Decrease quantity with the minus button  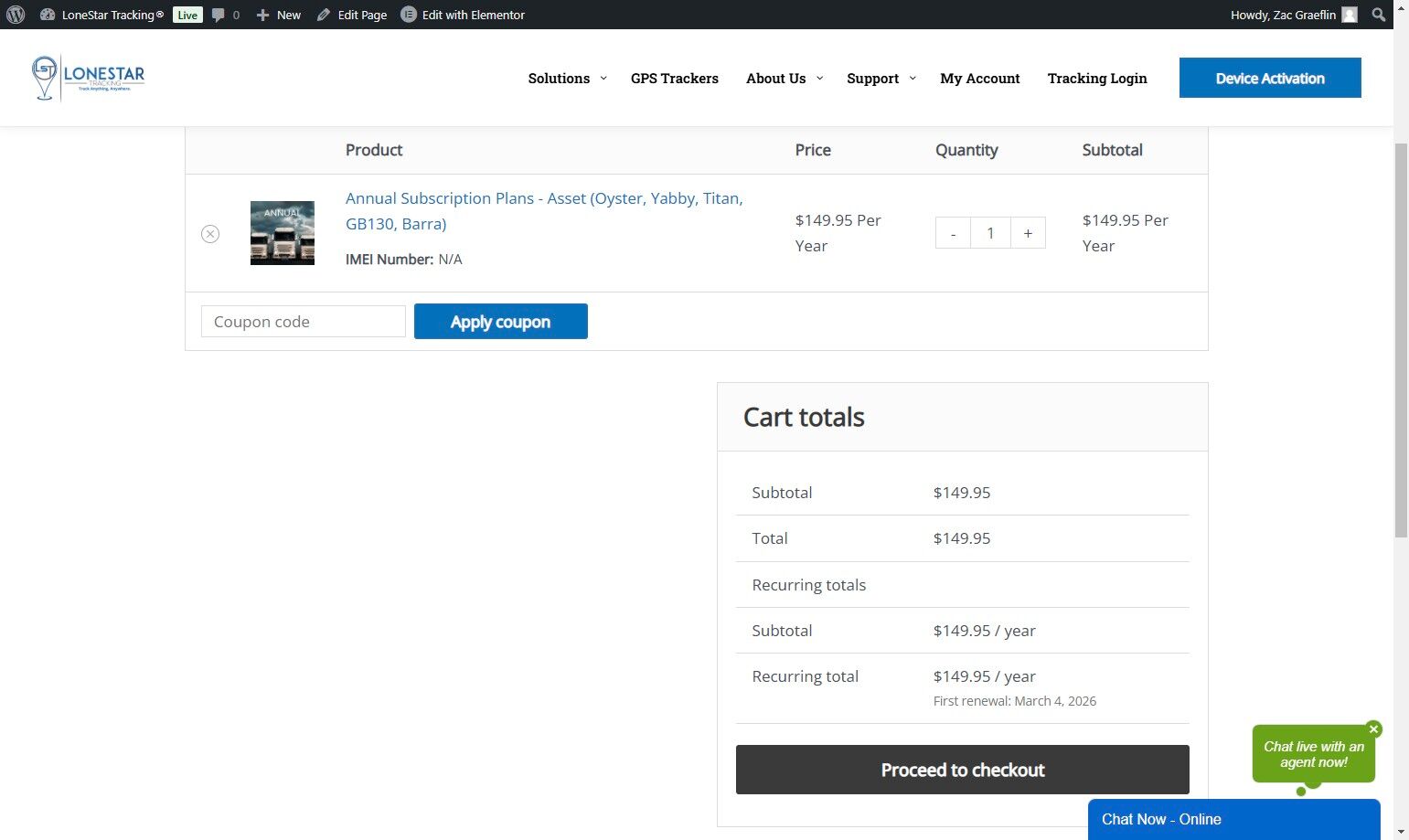point(953,233)
